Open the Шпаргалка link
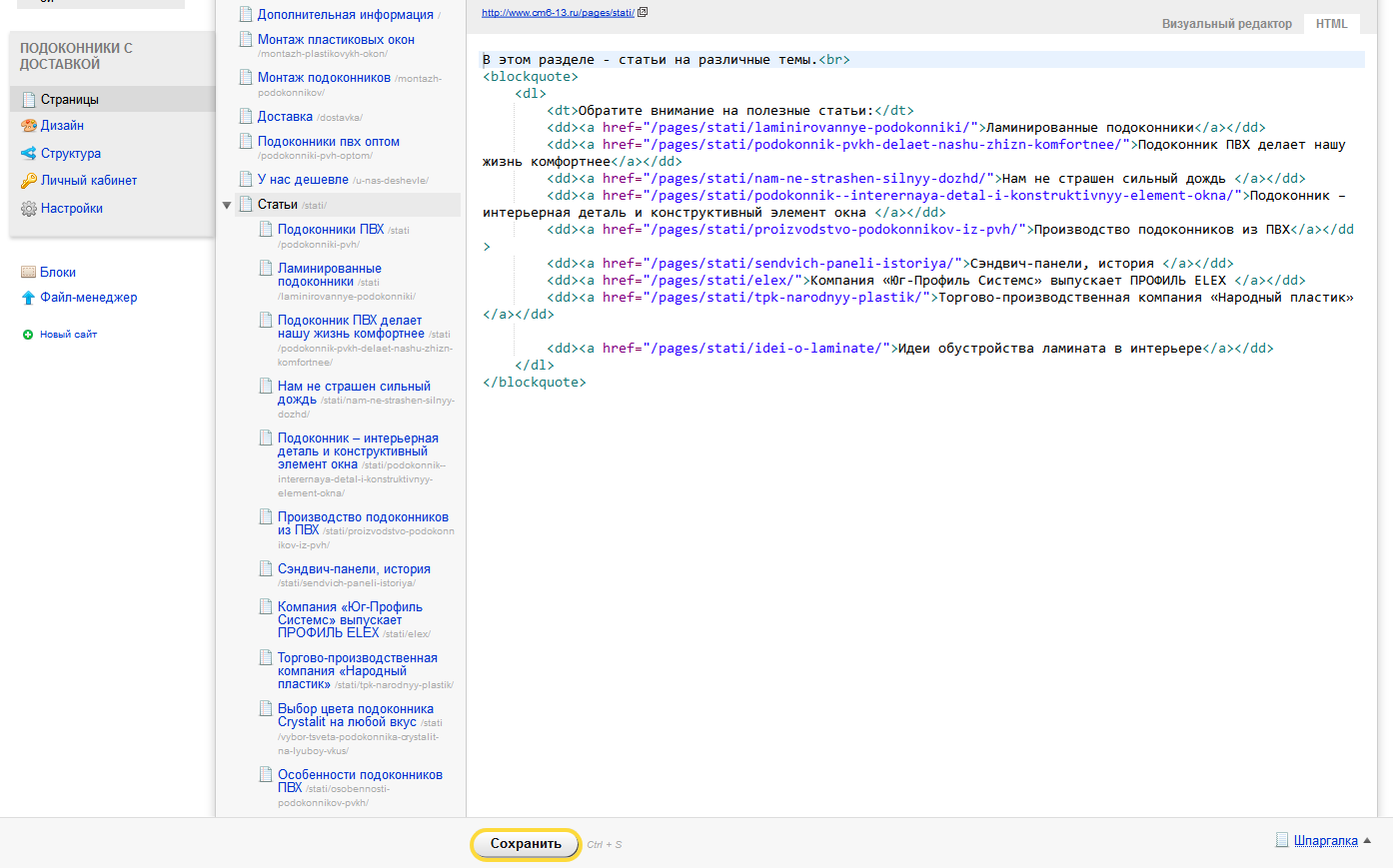This screenshot has height=868, width=1393. tap(1326, 841)
